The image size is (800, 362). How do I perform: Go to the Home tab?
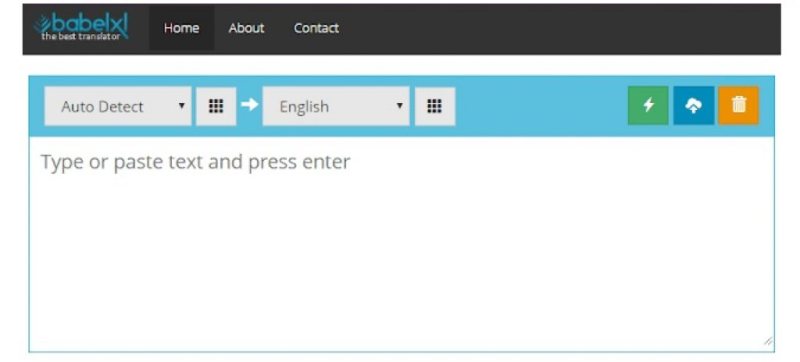point(182,28)
